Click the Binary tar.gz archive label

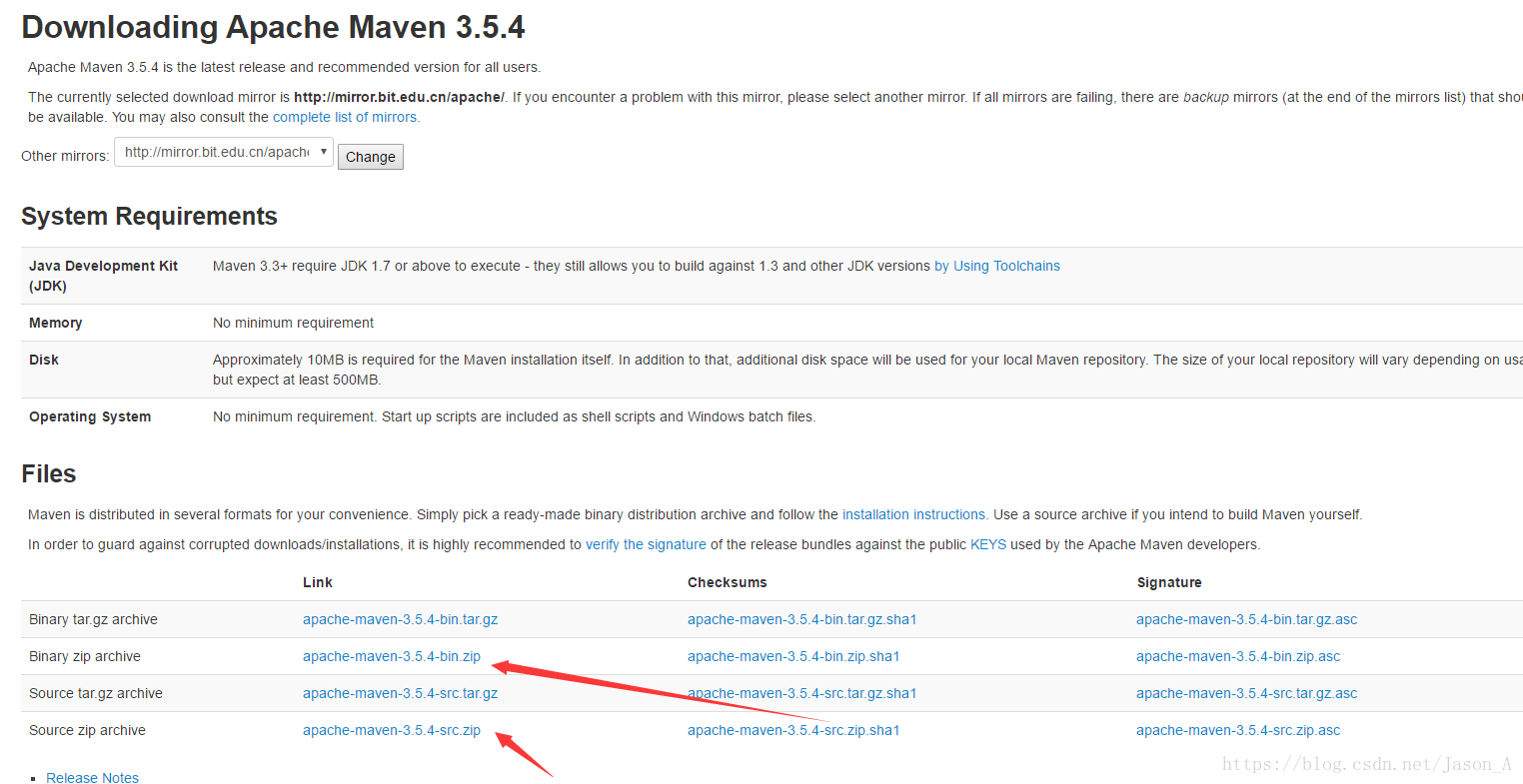pos(93,619)
